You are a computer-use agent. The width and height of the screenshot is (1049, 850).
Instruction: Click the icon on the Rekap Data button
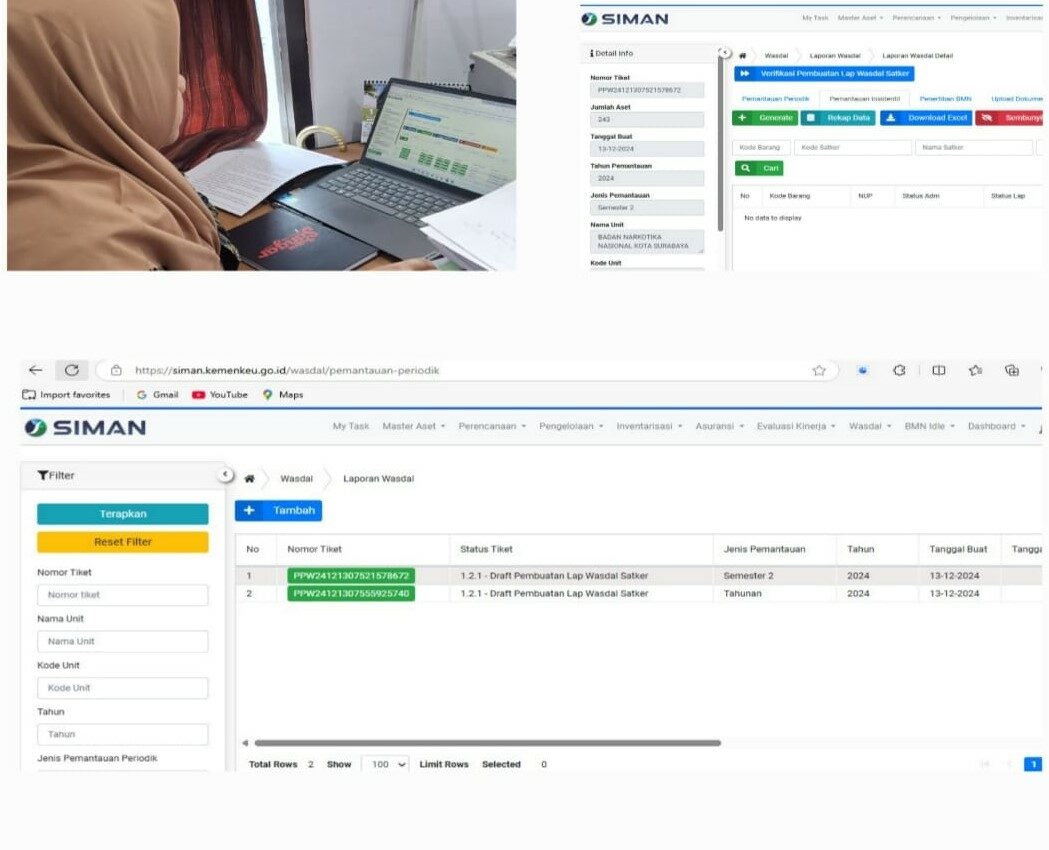[810, 118]
